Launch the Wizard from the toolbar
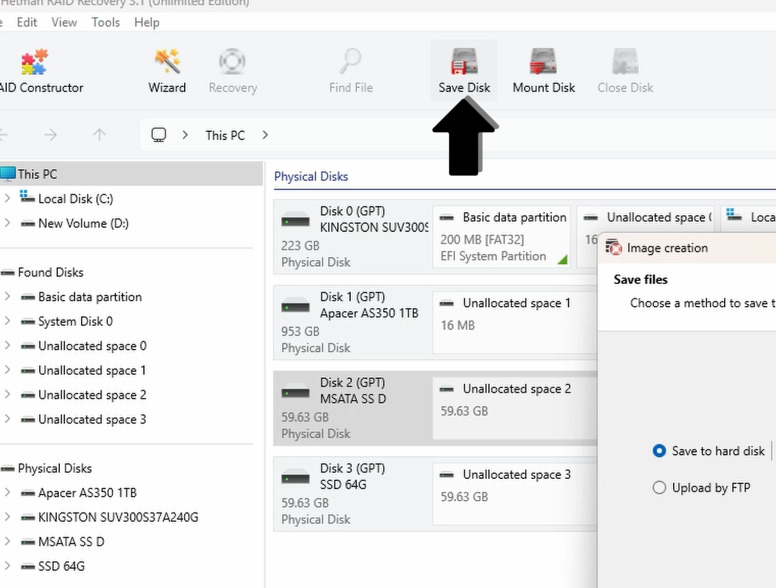 point(167,71)
